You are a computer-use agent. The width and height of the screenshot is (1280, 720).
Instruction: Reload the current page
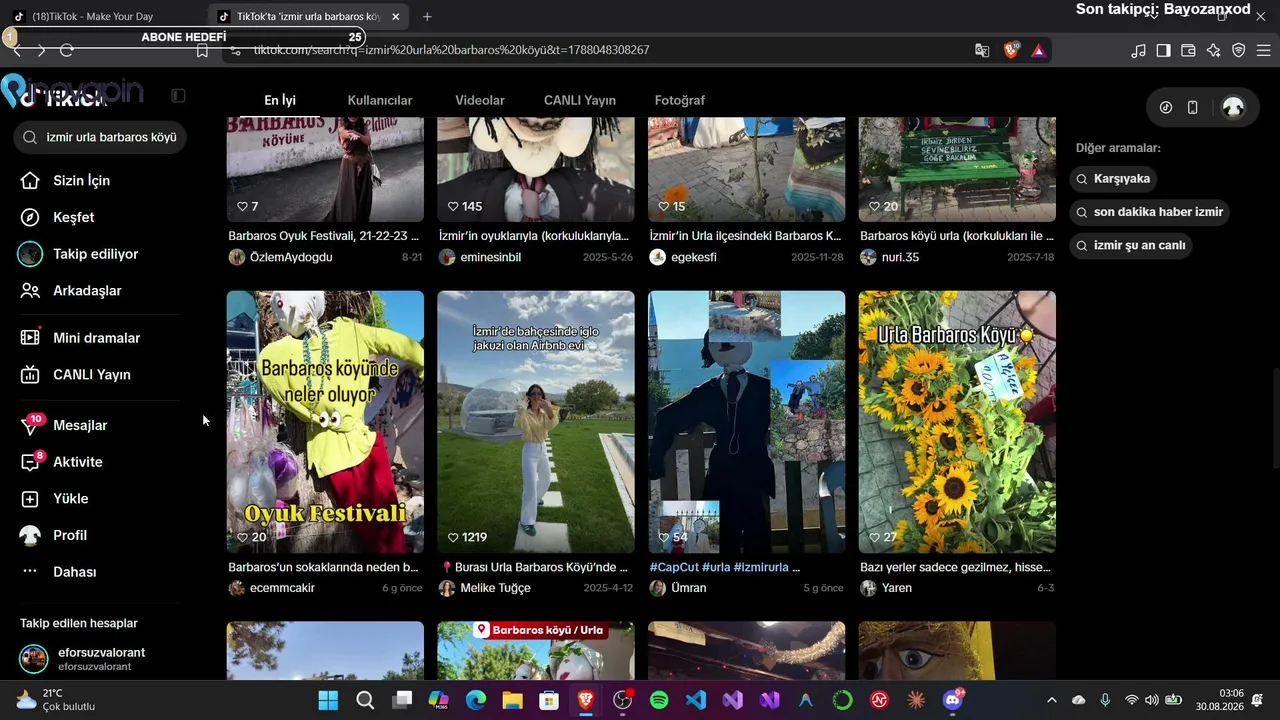click(x=67, y=50)
